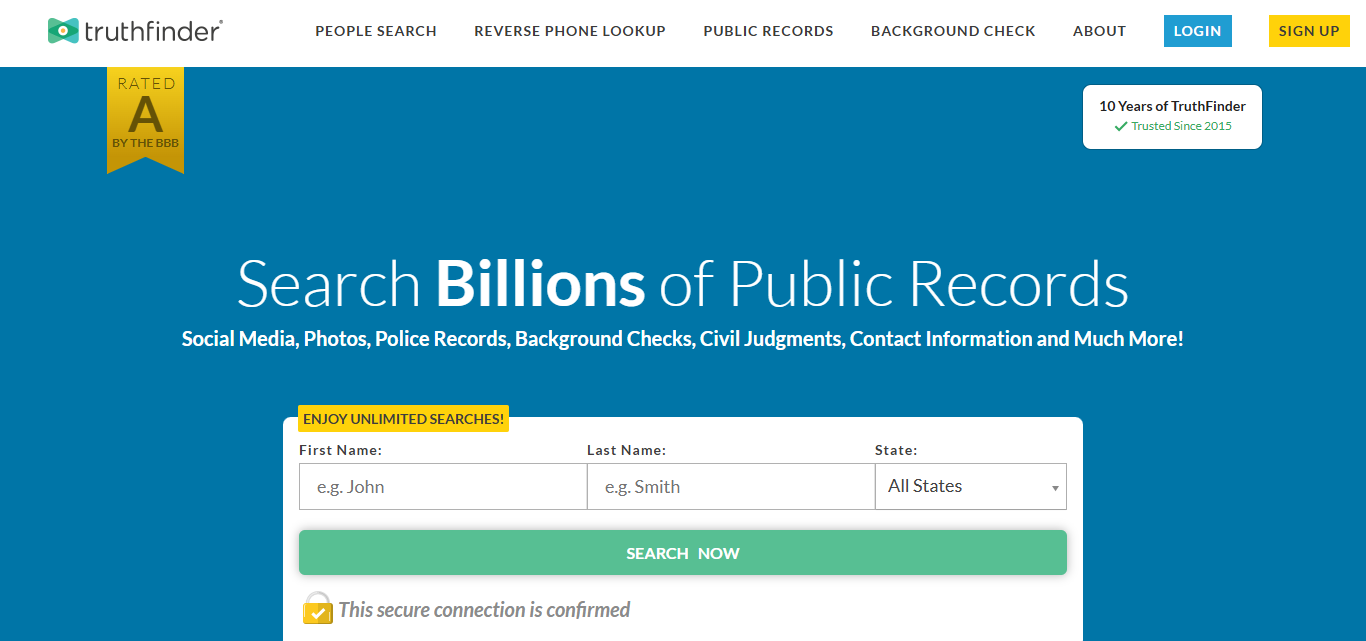
Task: Focus the First Name input field
Action: click(x=443, y=487)
